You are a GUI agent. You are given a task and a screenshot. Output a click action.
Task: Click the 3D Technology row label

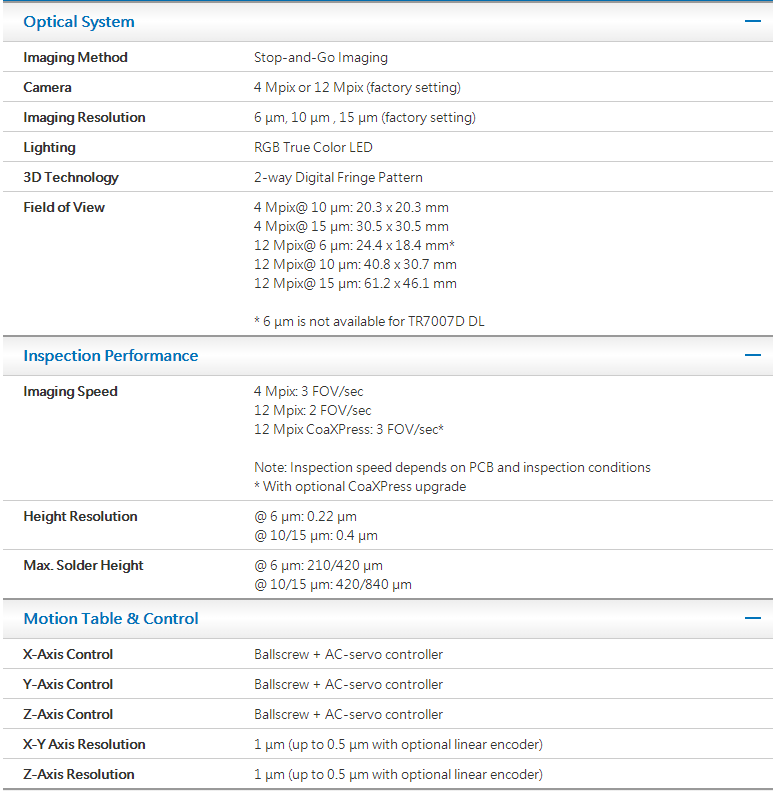71,178
